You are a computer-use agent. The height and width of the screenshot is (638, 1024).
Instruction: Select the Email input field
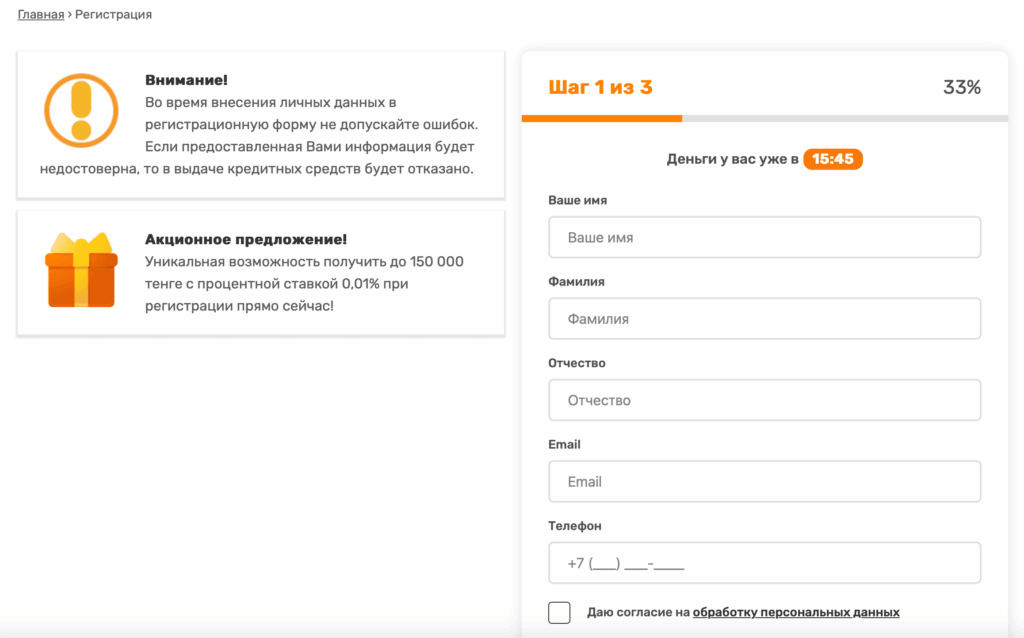(x=764, y=481)
